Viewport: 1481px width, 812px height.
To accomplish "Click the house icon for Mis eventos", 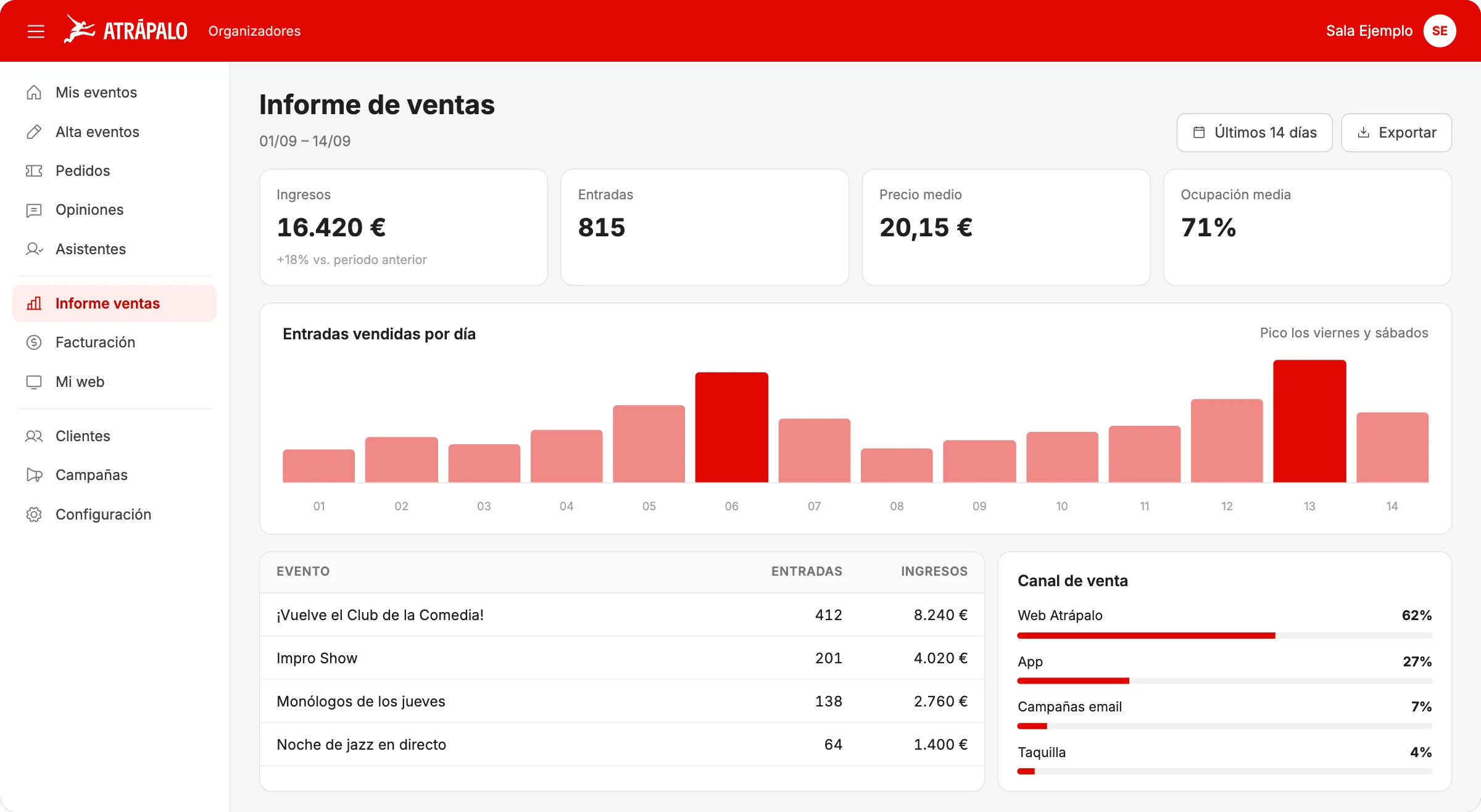I will (34, 93).
